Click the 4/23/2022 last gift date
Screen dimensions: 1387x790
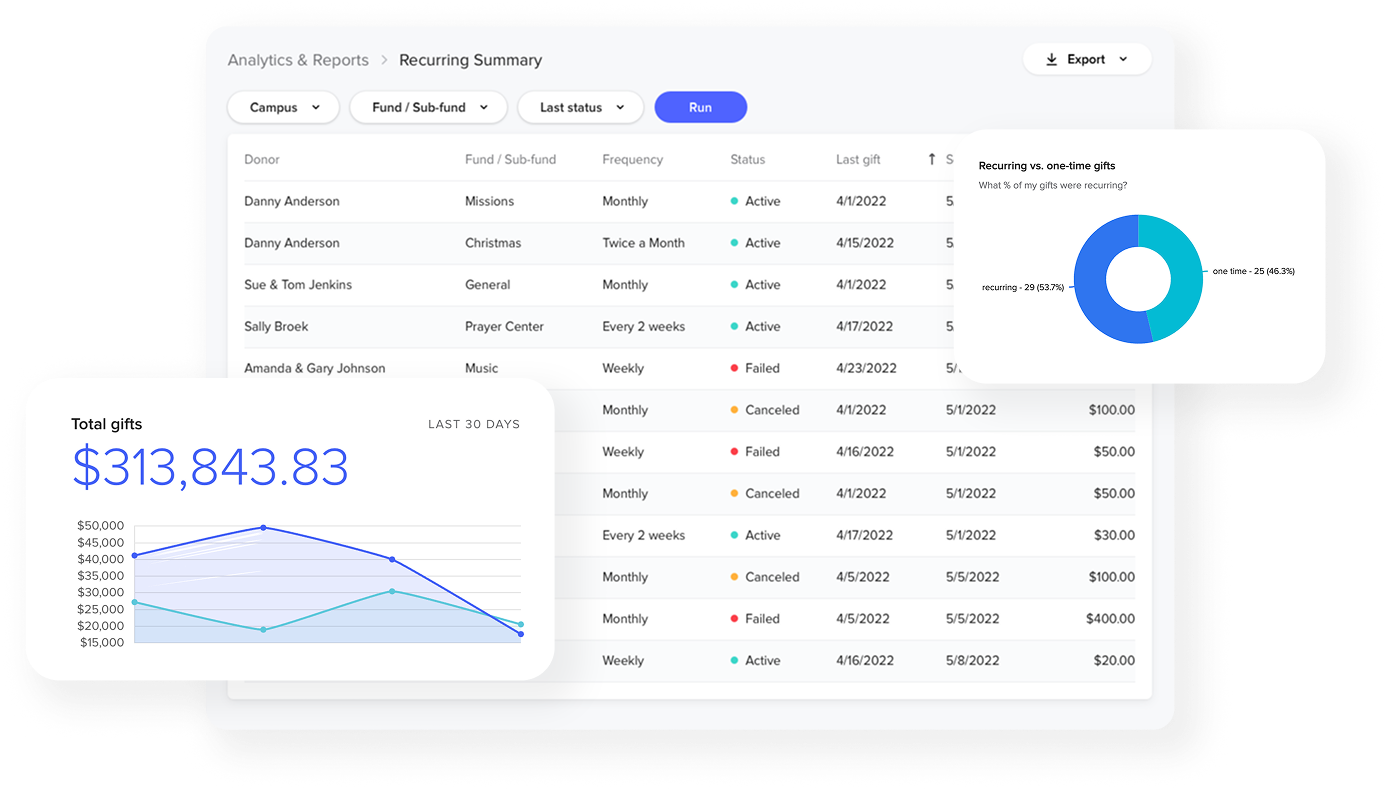(867, 369)
